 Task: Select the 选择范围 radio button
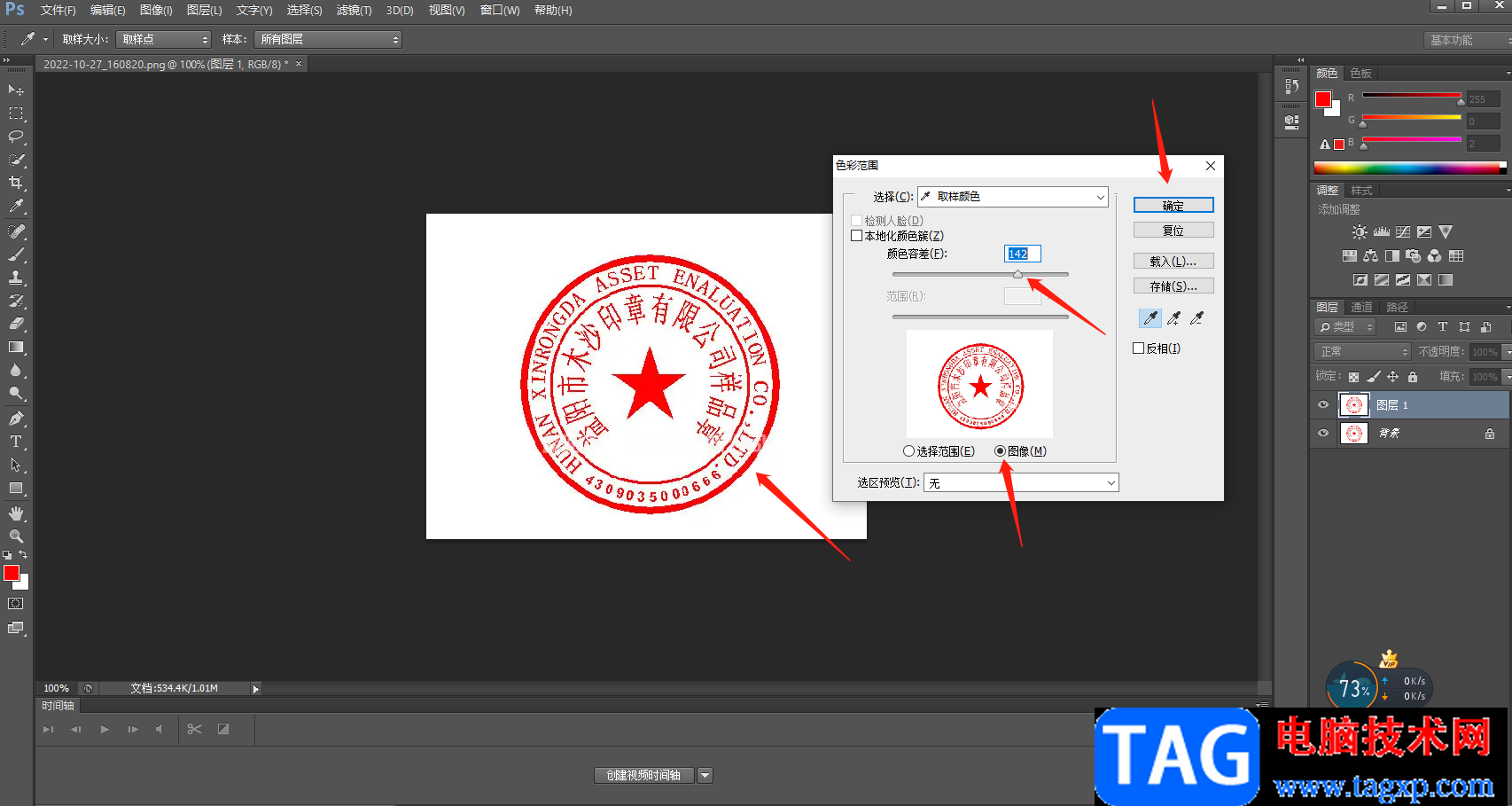[908, 451]
